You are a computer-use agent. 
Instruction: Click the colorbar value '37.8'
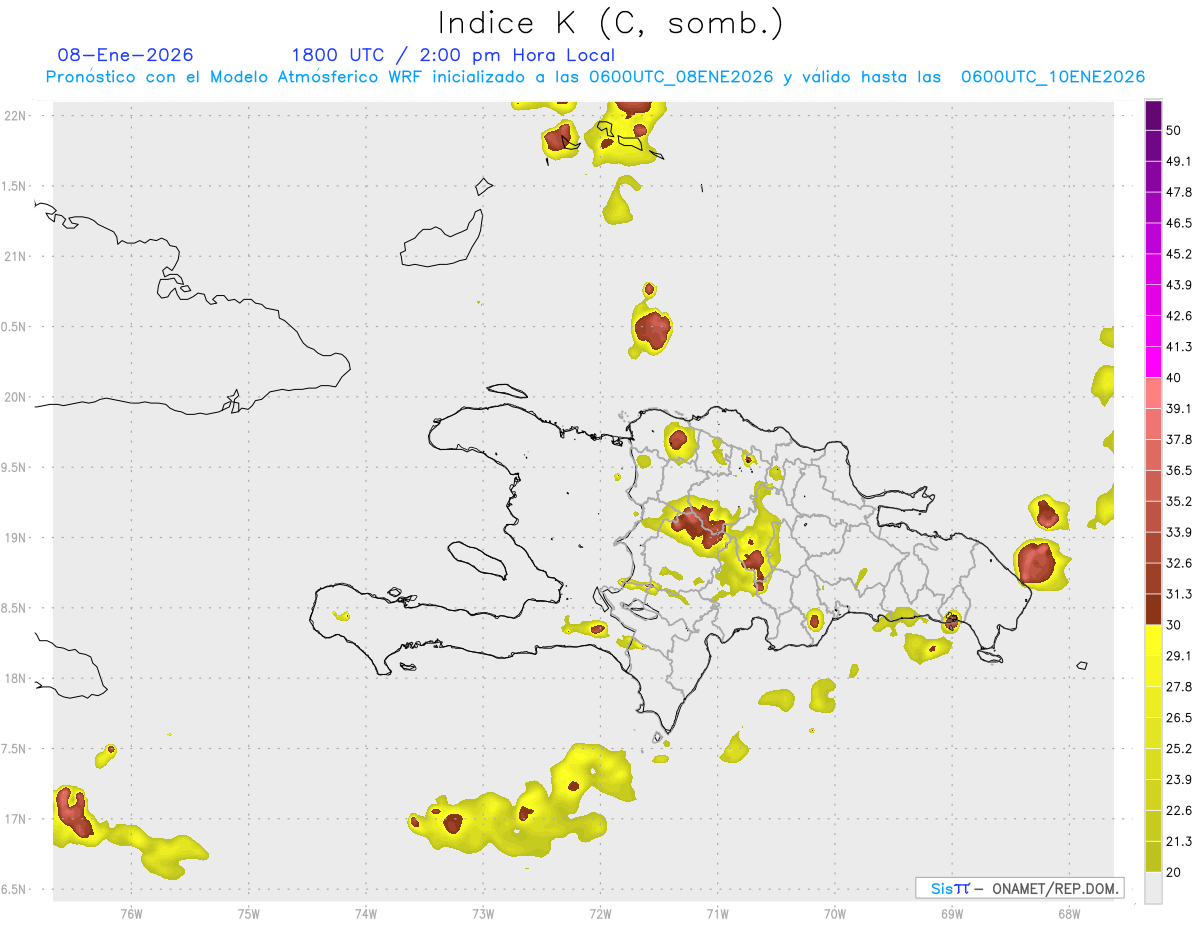click(1179, 440)
